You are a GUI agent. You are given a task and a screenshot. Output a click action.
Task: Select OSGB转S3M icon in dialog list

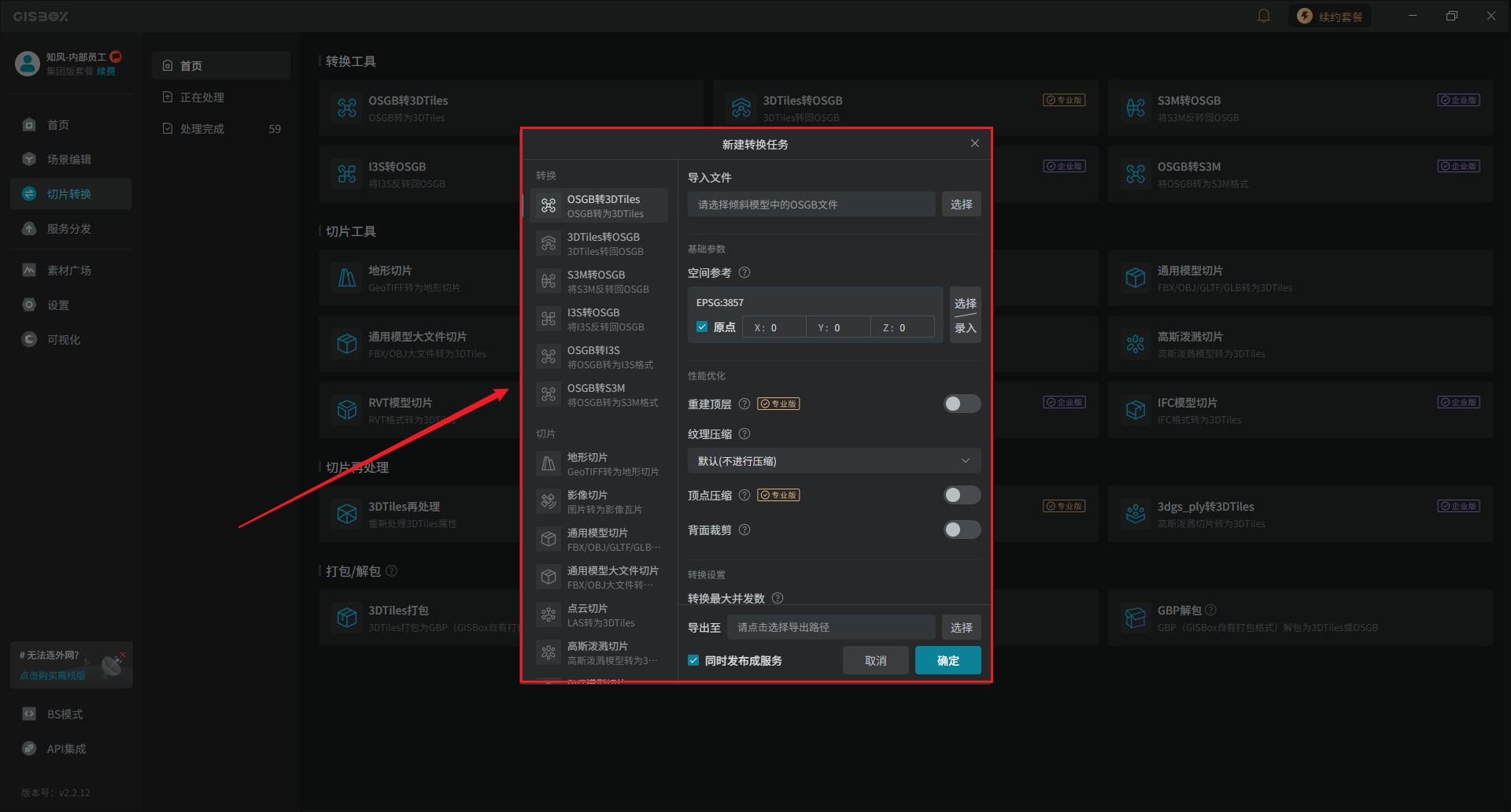click(549, 394)
